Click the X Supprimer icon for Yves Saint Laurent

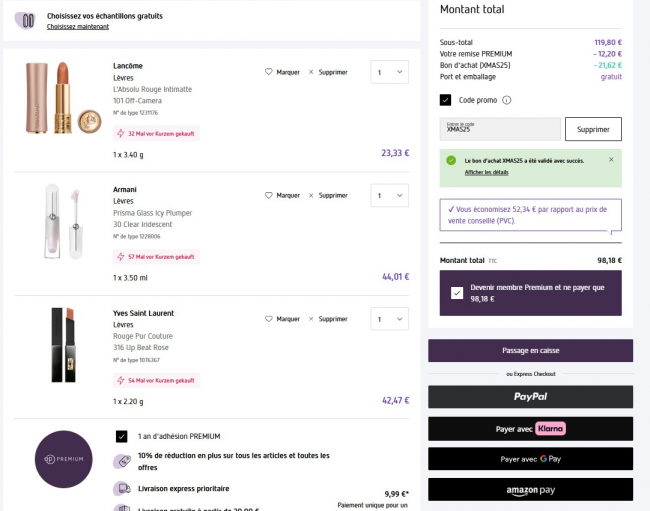[x=311, y=319]
